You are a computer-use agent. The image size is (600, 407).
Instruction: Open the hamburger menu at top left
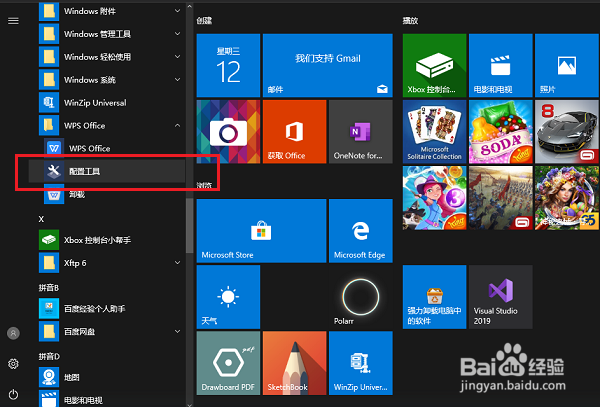pyautogui.click(x=13, y=21)
